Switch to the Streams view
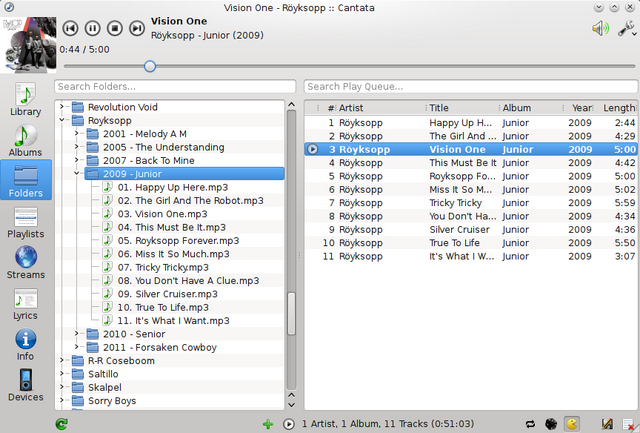The width and height of the screenshot is (640, 433). [x=26, y=263]
